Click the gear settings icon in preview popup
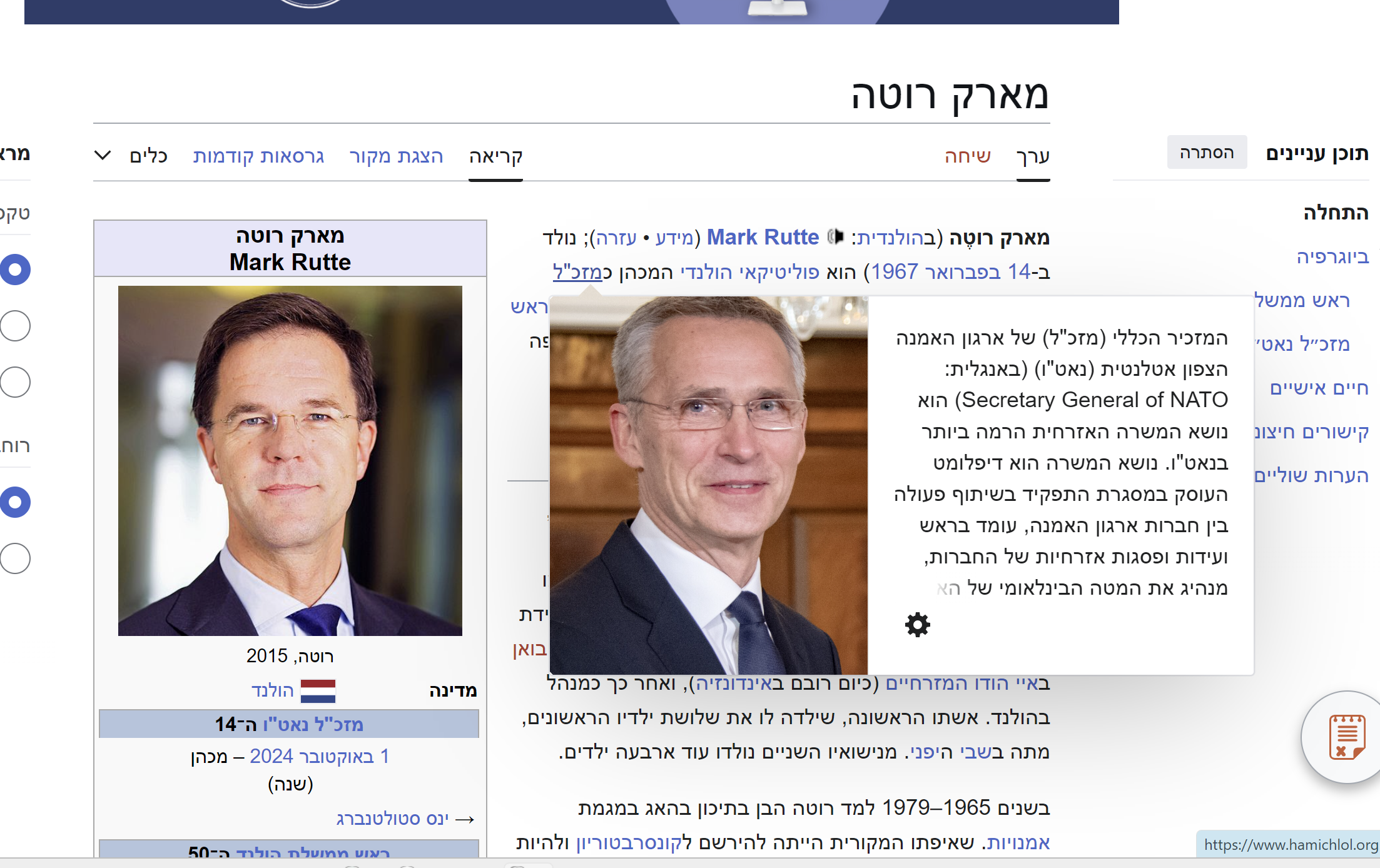Screen dimensions: 1380x868 pos(917,625)
